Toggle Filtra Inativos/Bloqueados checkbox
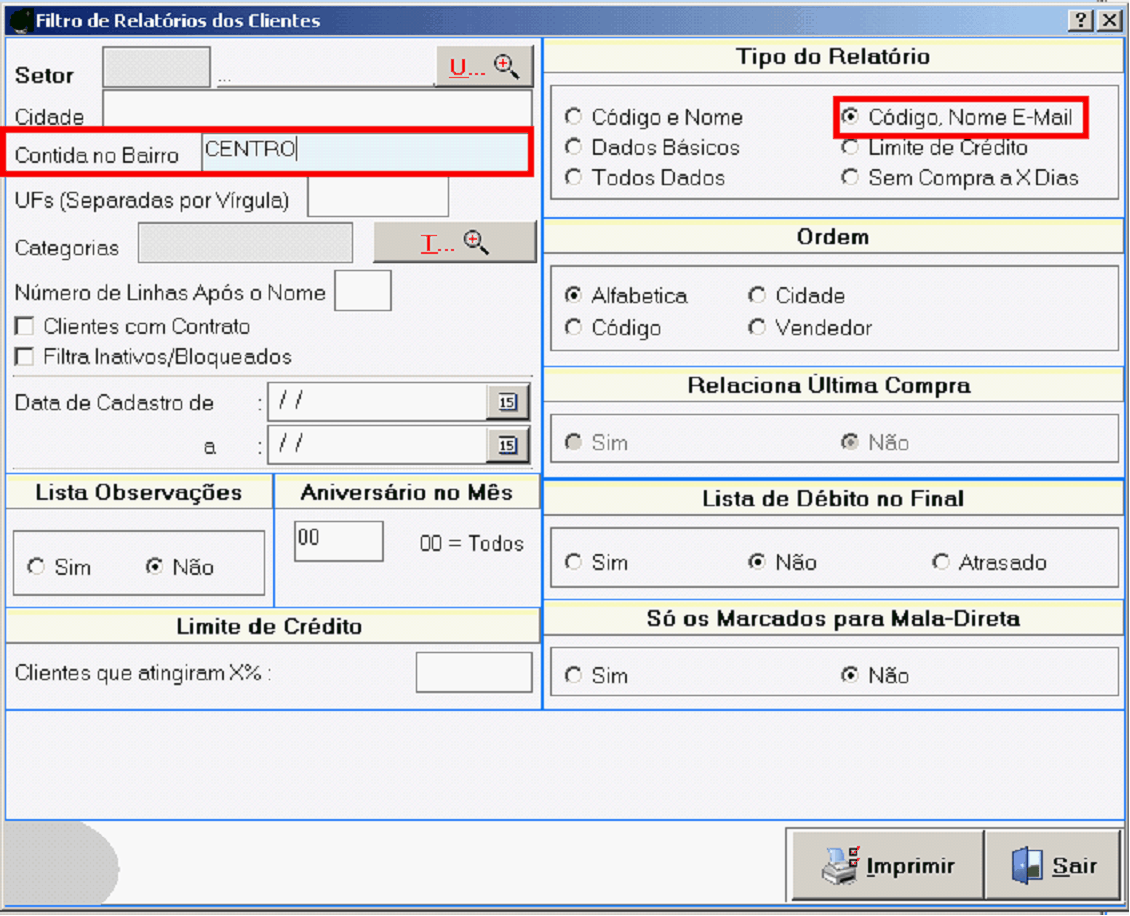 point(25,357)
